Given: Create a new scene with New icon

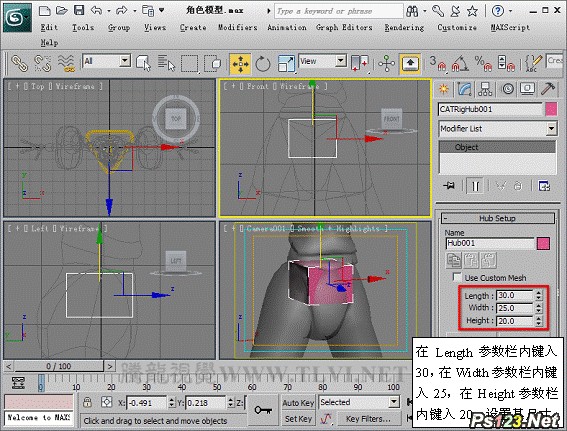Looking at the screenshot, I should pos(44,10).
